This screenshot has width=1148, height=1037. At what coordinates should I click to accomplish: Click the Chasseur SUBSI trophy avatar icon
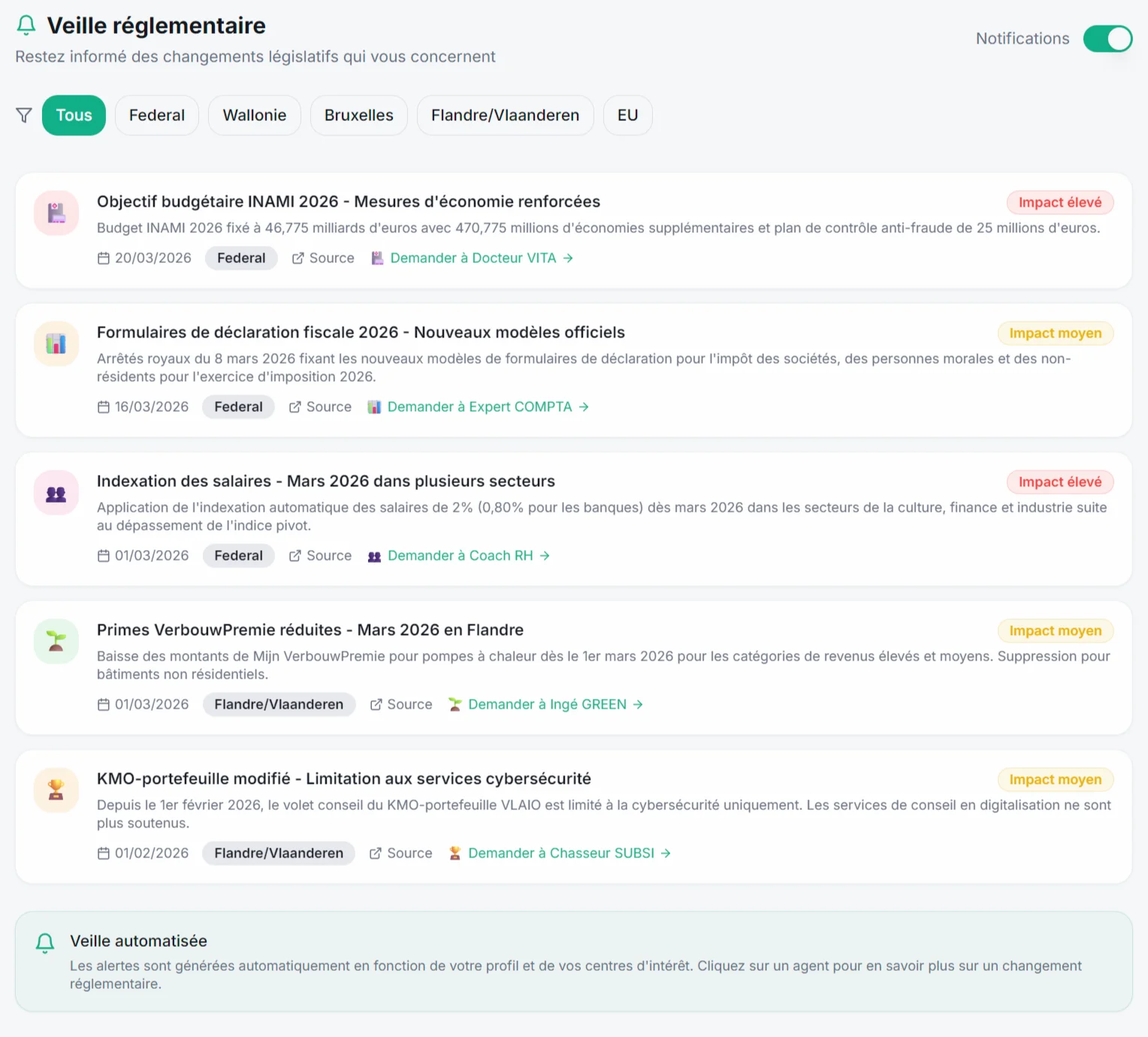pyautogui.click(x=56, y=790)
